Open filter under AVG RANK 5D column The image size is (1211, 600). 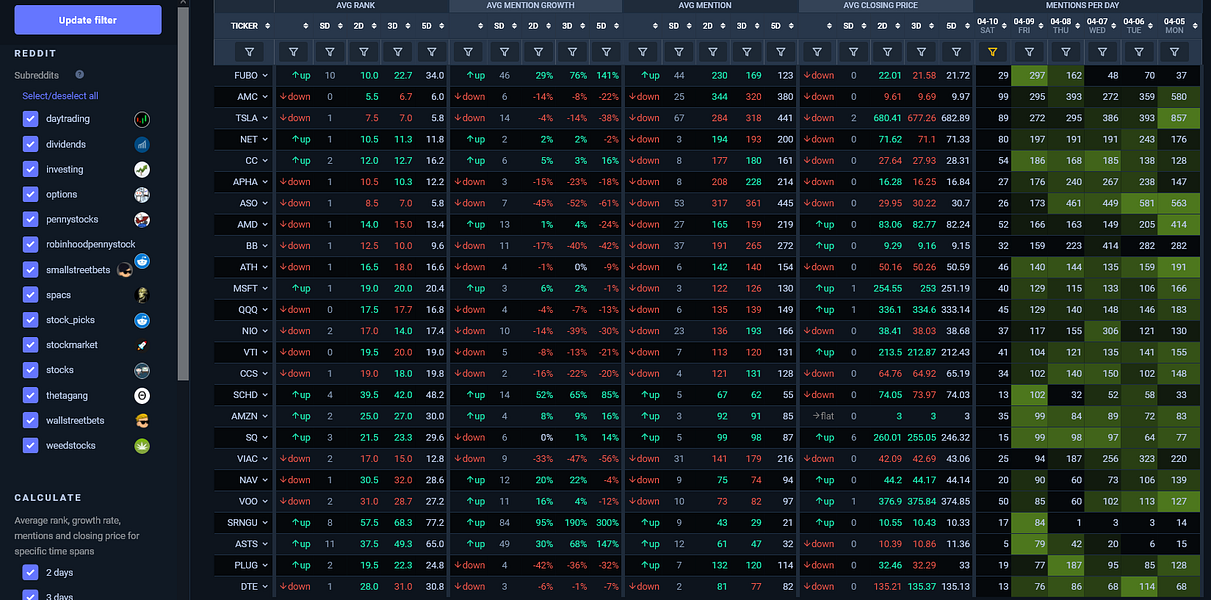(433, 51)
